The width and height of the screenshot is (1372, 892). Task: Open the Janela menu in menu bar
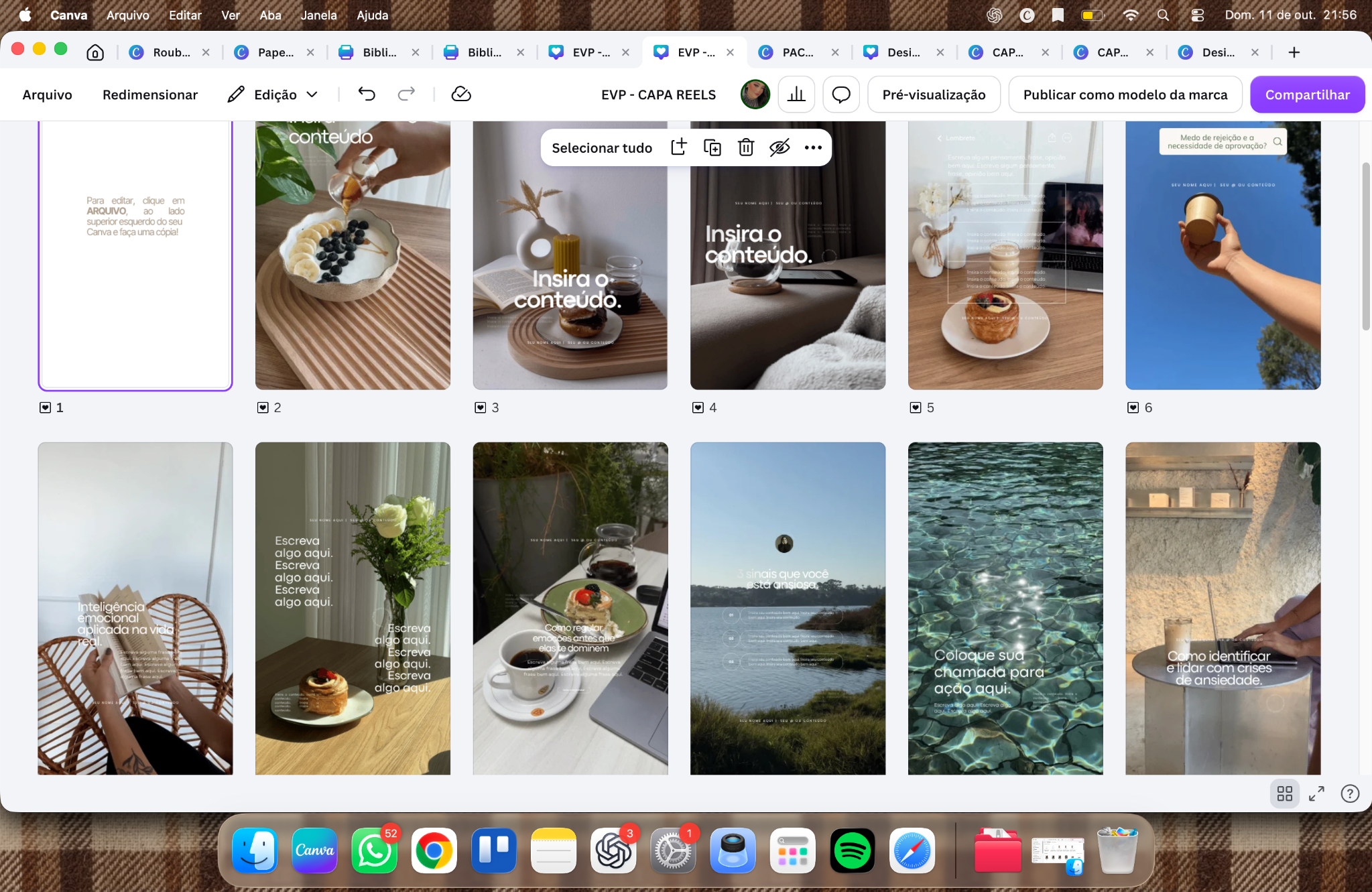click(318, 15)
